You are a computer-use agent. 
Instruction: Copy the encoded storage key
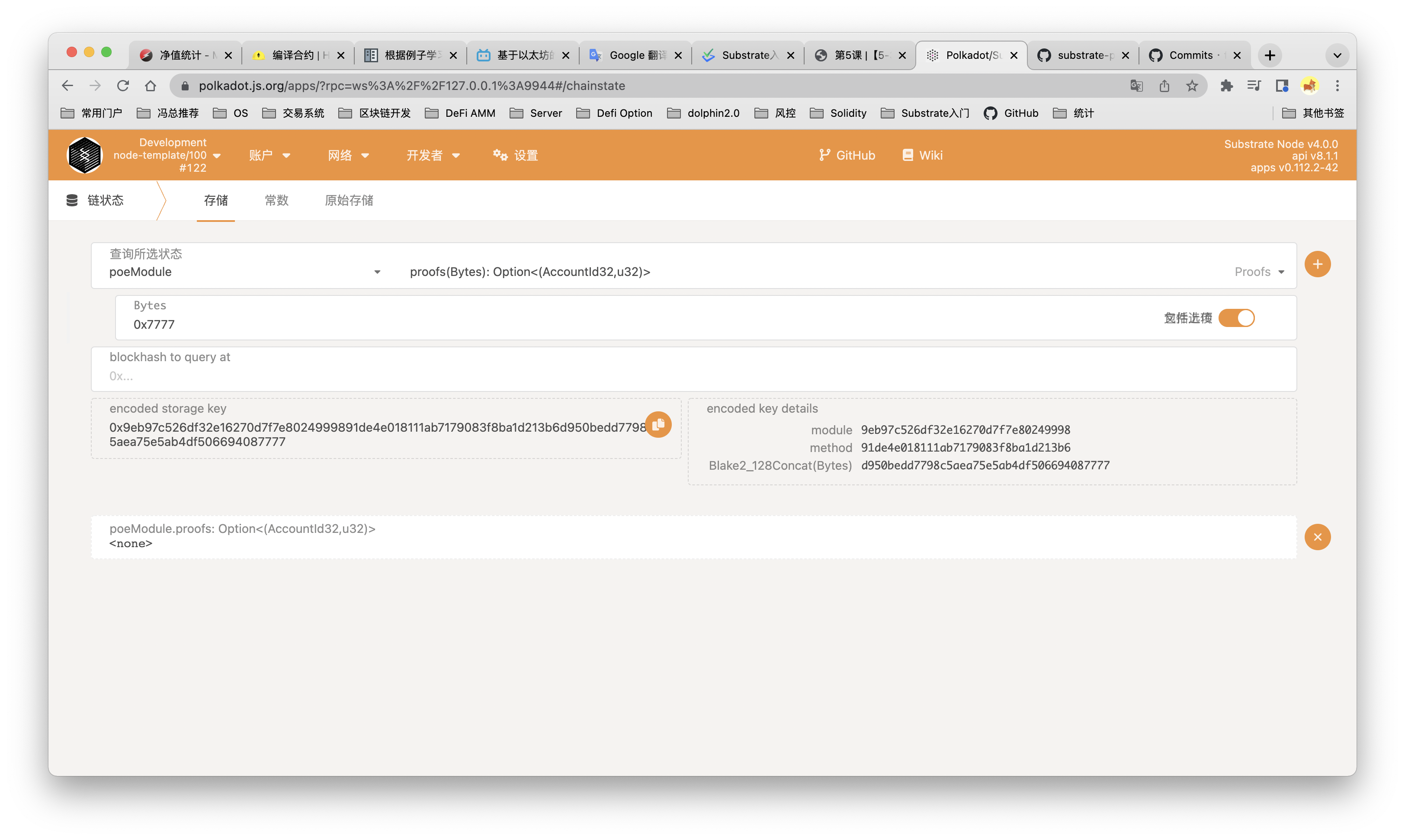(x=658, y=424)
